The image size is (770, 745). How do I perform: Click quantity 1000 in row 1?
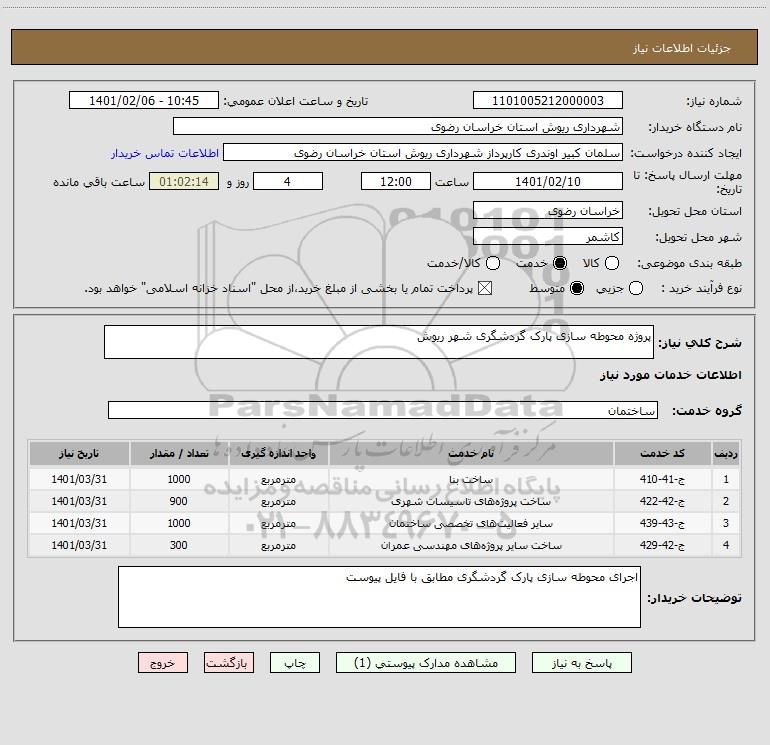pyautogui.click(x=179, y=479)
